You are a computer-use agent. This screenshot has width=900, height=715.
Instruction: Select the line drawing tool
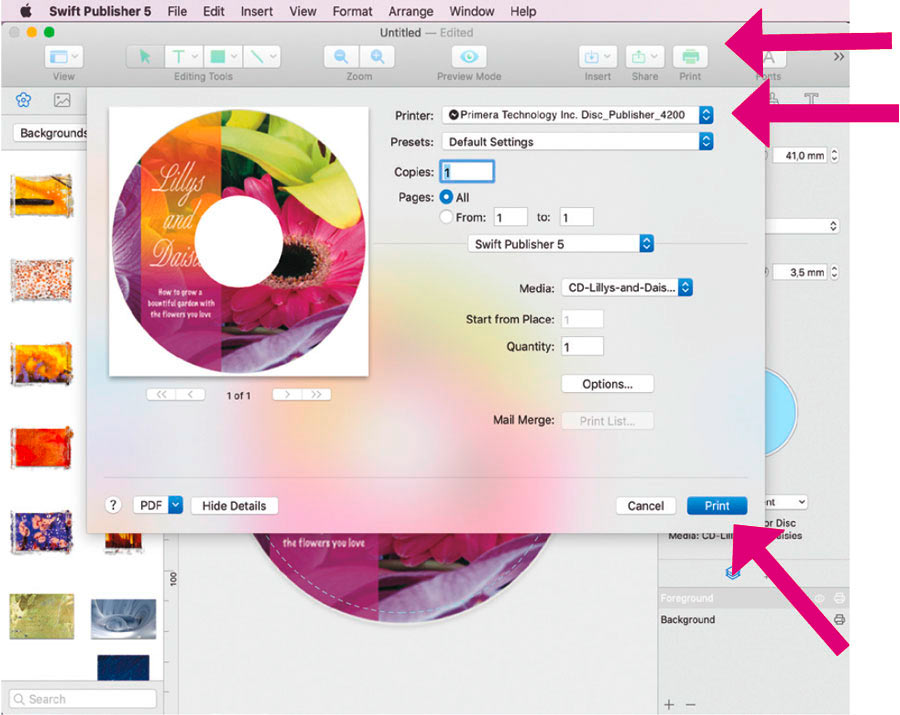(262, 57)
